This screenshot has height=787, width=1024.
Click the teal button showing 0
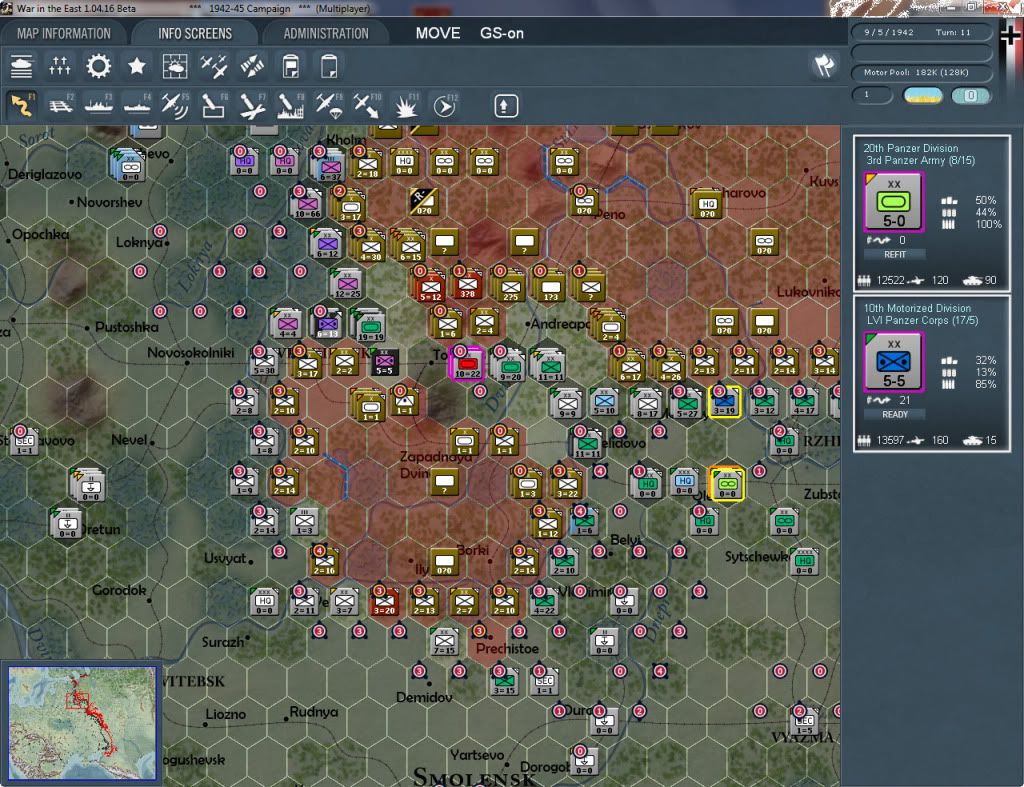pos(970,96)
